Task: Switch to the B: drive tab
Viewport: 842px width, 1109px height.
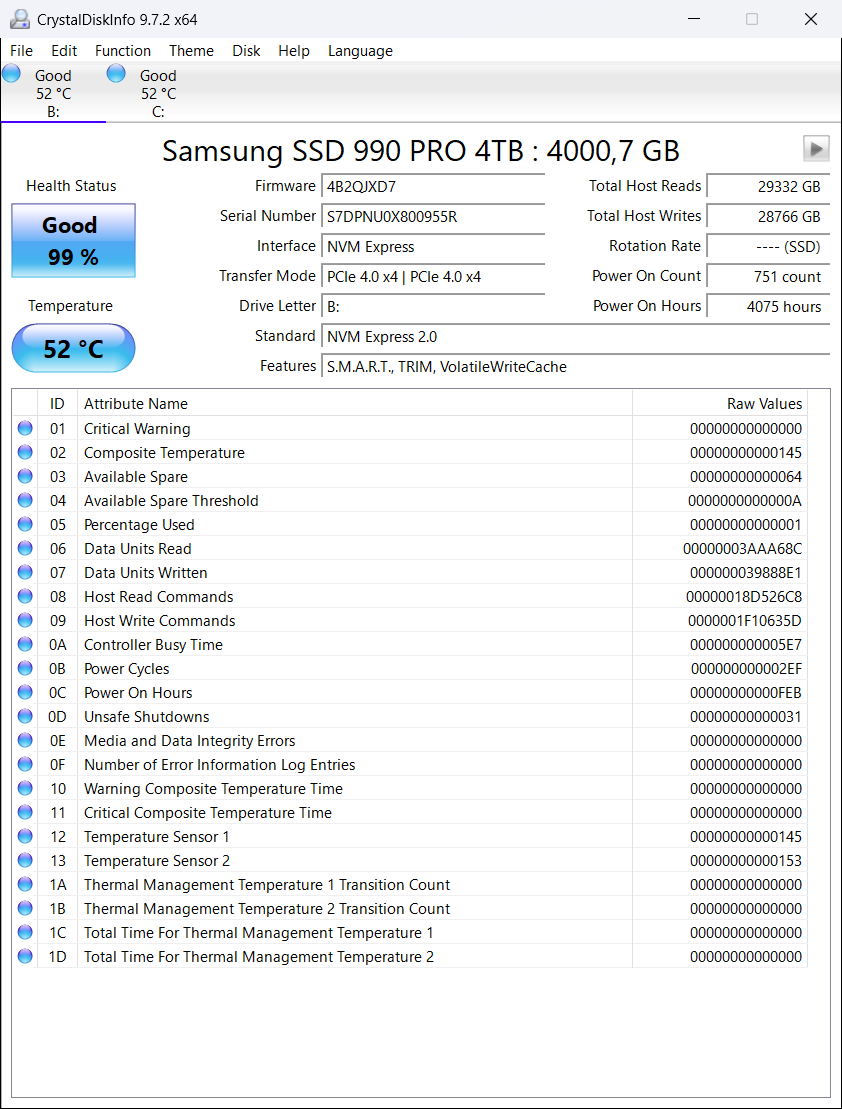Action: 53,93
